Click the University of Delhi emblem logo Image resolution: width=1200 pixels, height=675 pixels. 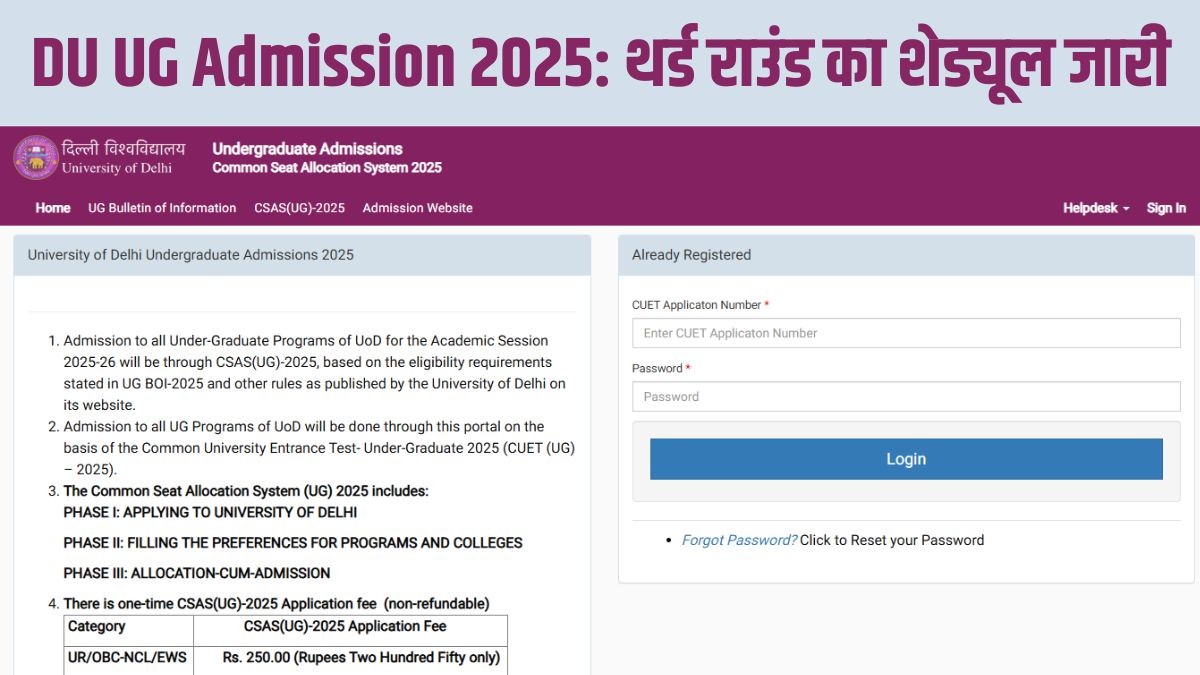(x=35, y=158)
